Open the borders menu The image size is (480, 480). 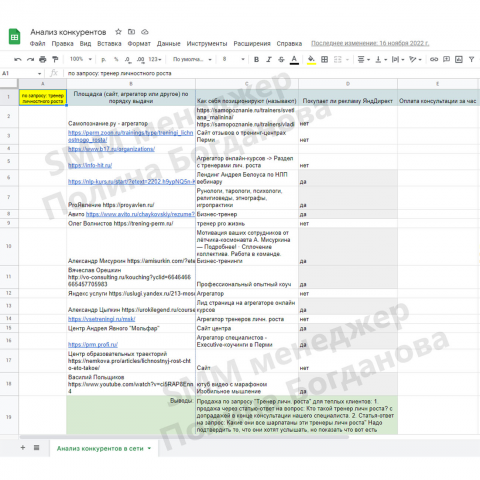[x=324, y=59]
